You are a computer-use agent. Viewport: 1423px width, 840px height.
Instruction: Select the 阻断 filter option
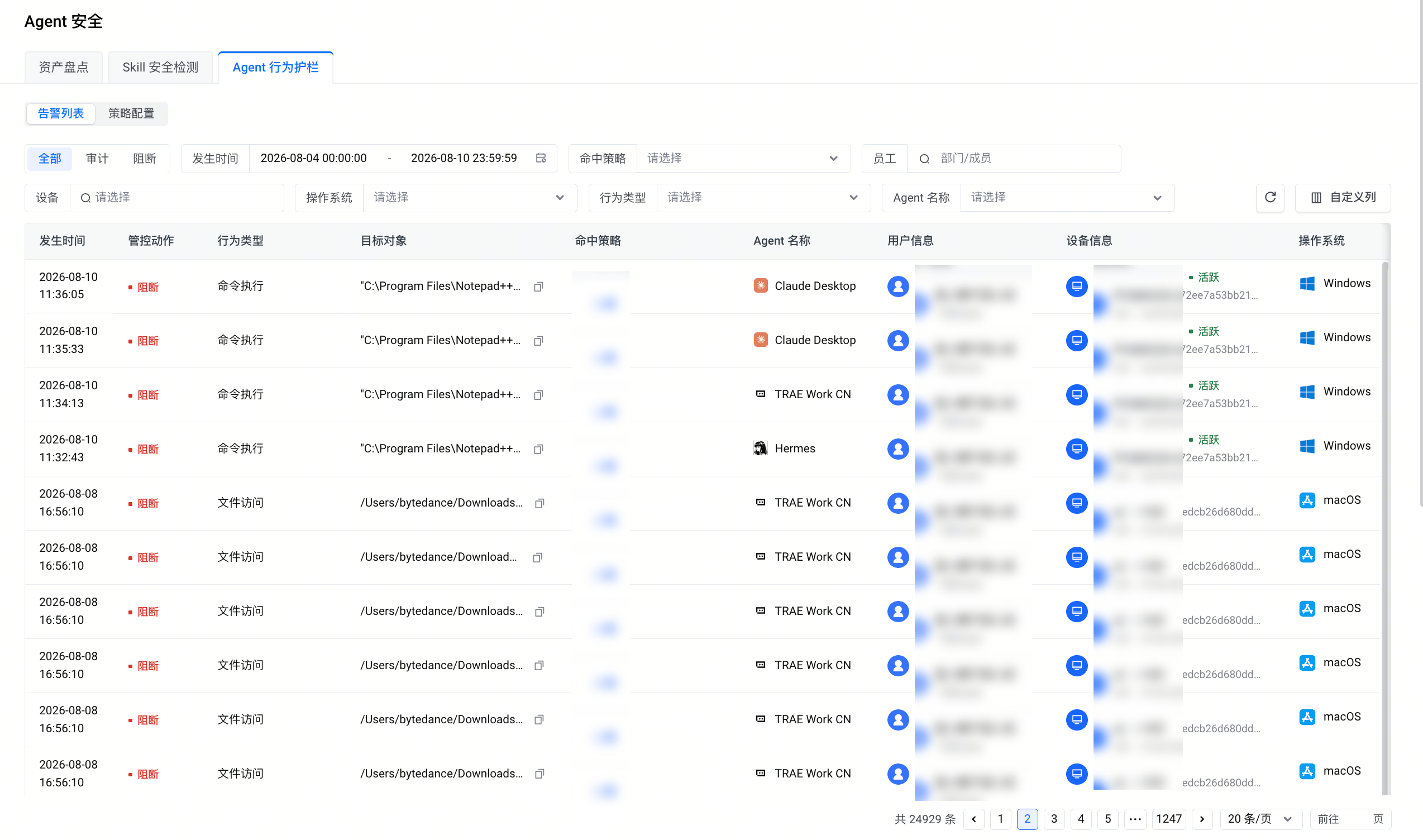click(x=144, y=159)
